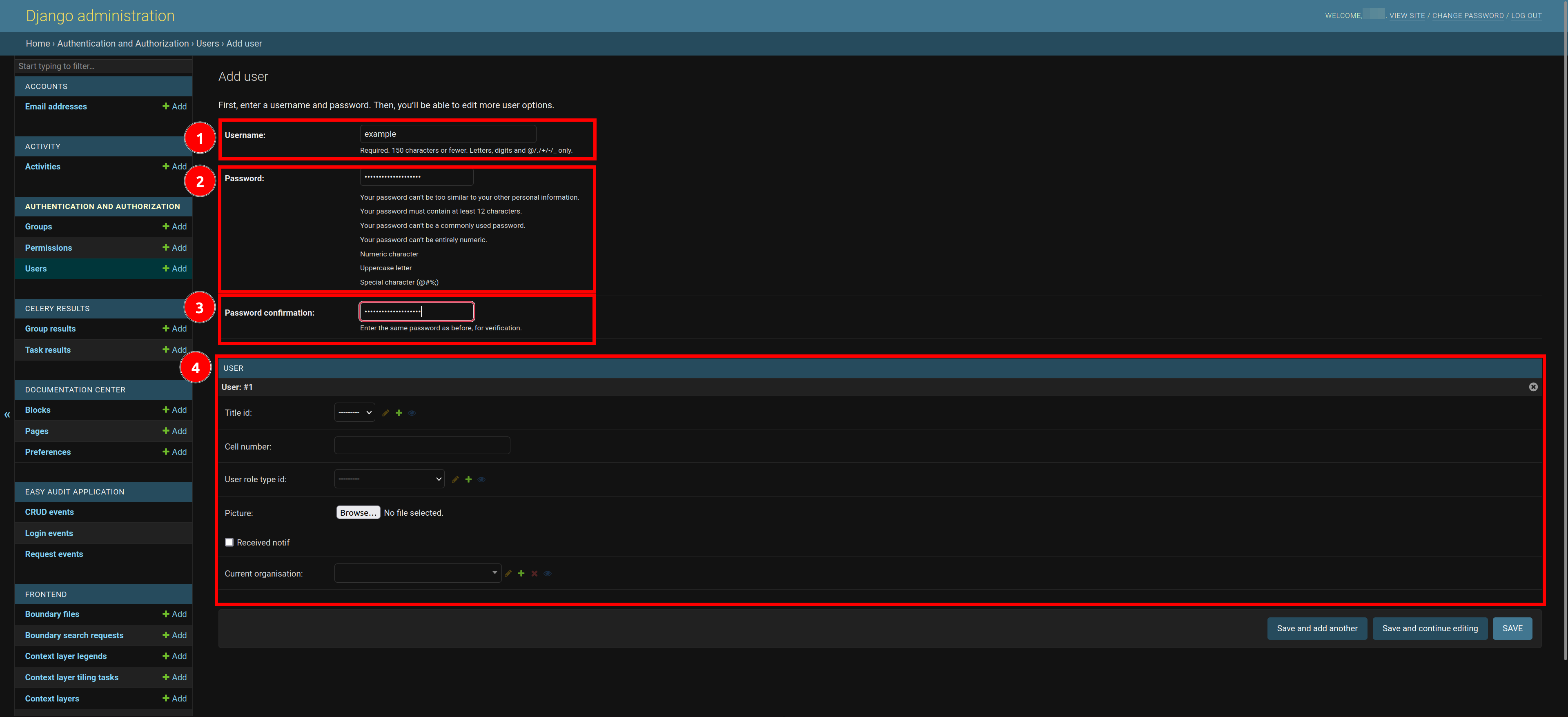Open Request events in the sidebar
1568x717 pixels.
coord(53,554)
